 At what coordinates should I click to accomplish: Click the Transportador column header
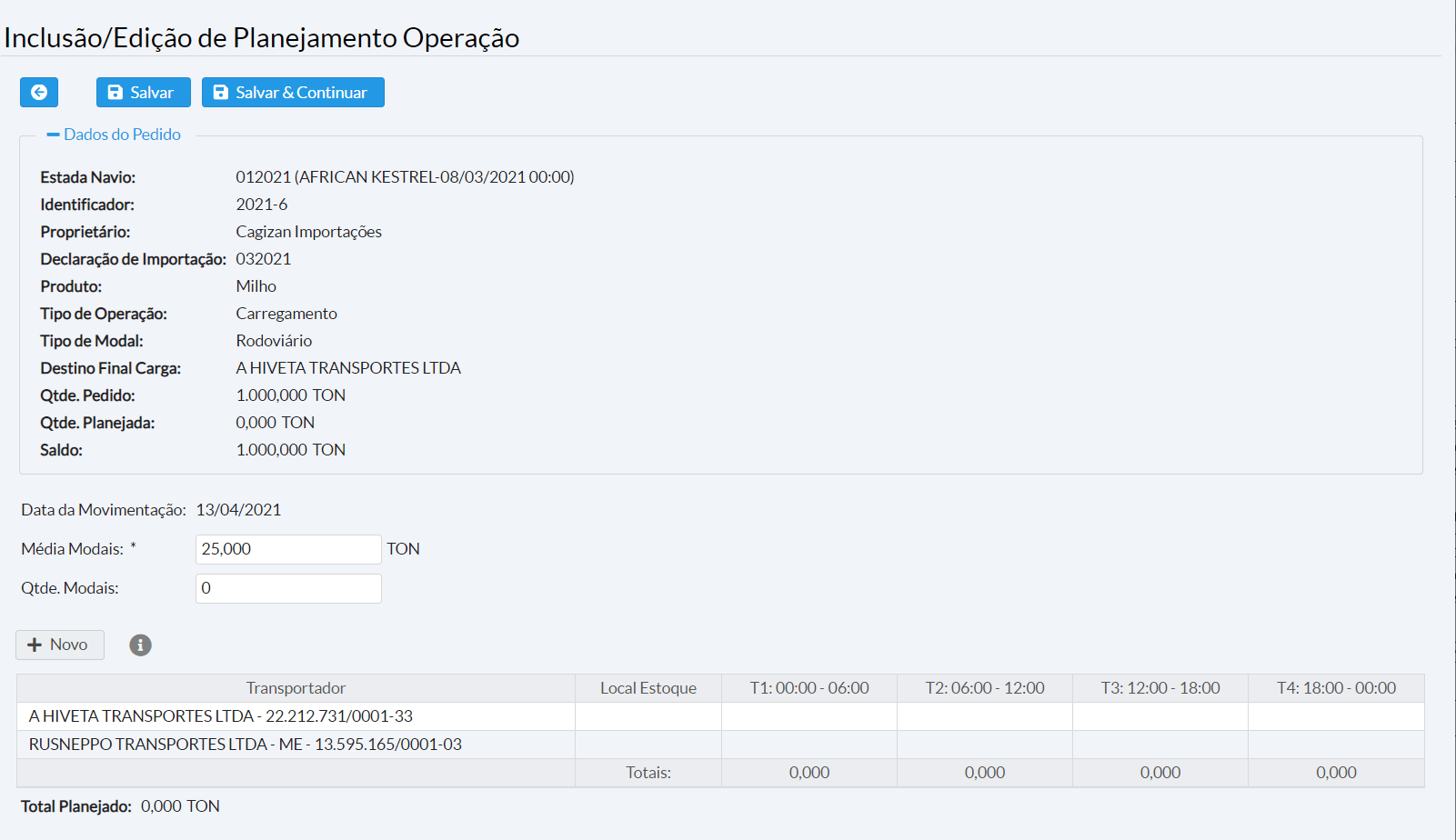pyautogui.click(x=296, y=688)
